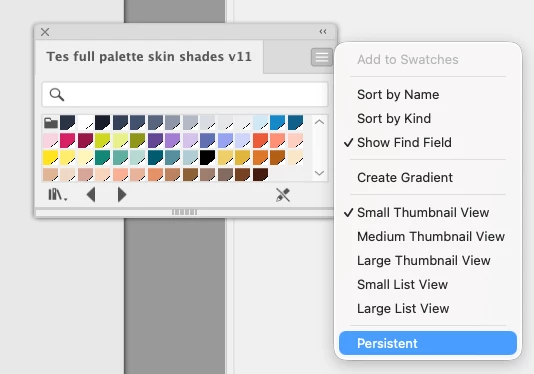Viewport: 534px width, 374px height.
Task: Pick the darkest brown skin swatch
Action: 260,174
